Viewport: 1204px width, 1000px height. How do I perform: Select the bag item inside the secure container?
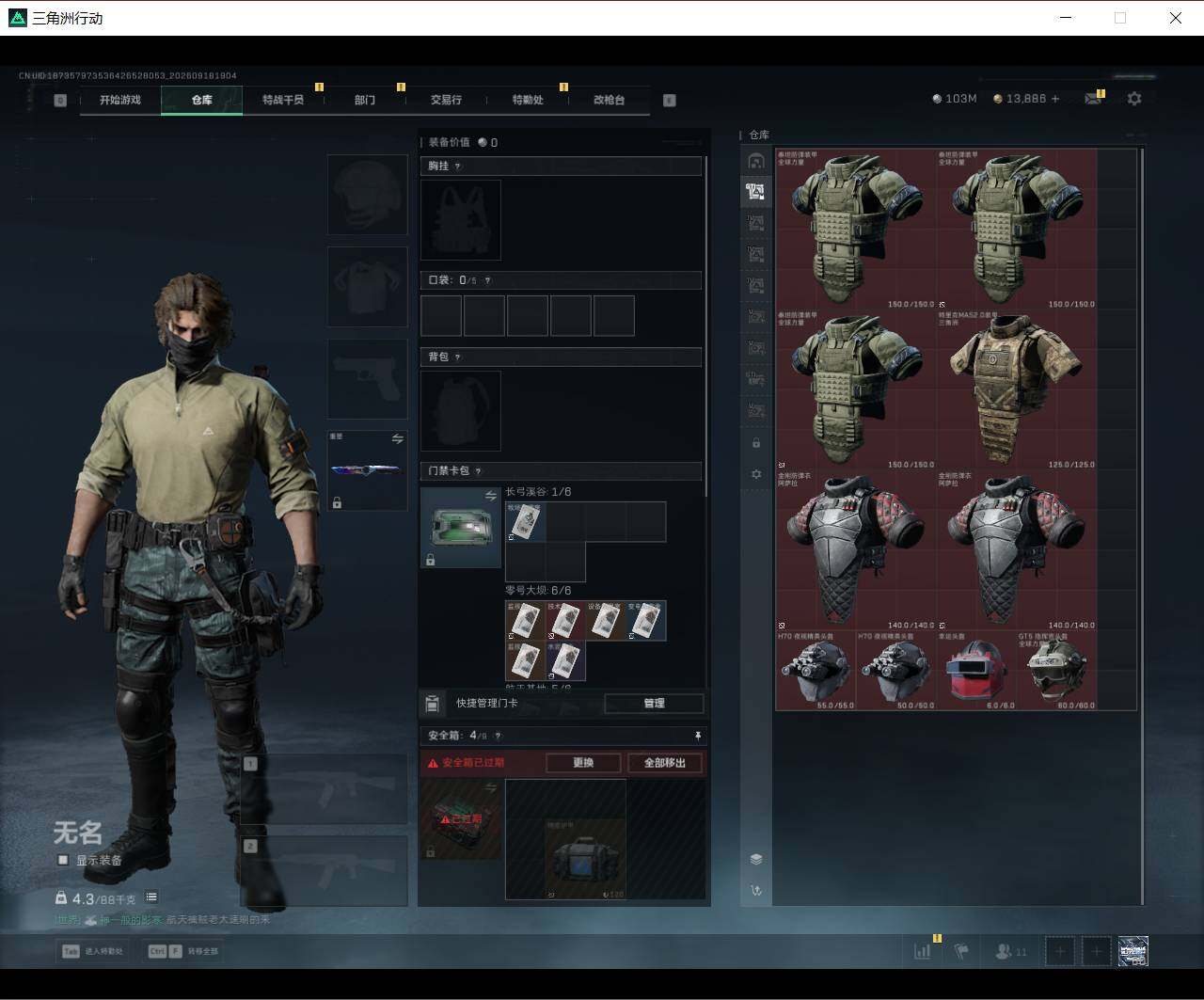pos(585,860)
